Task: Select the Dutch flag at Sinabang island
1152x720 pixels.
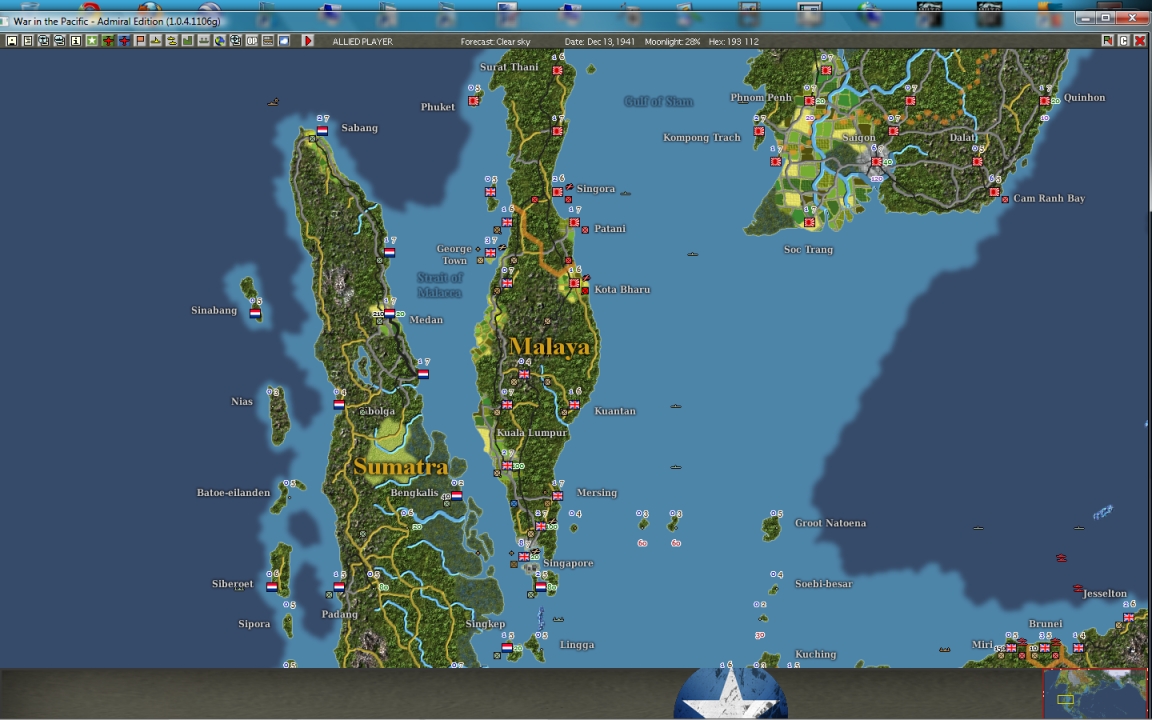Action: (255, 313)
